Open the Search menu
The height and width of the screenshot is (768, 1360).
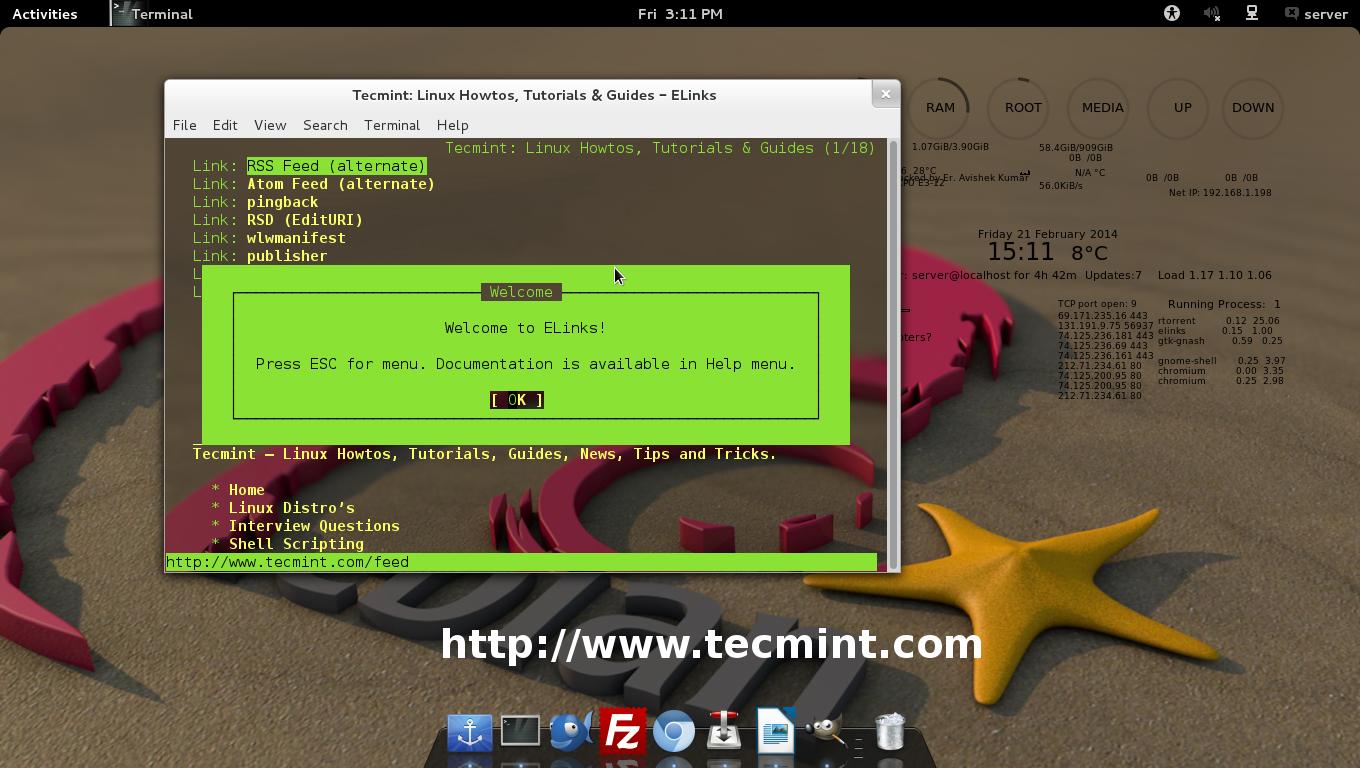click(325, 125)
